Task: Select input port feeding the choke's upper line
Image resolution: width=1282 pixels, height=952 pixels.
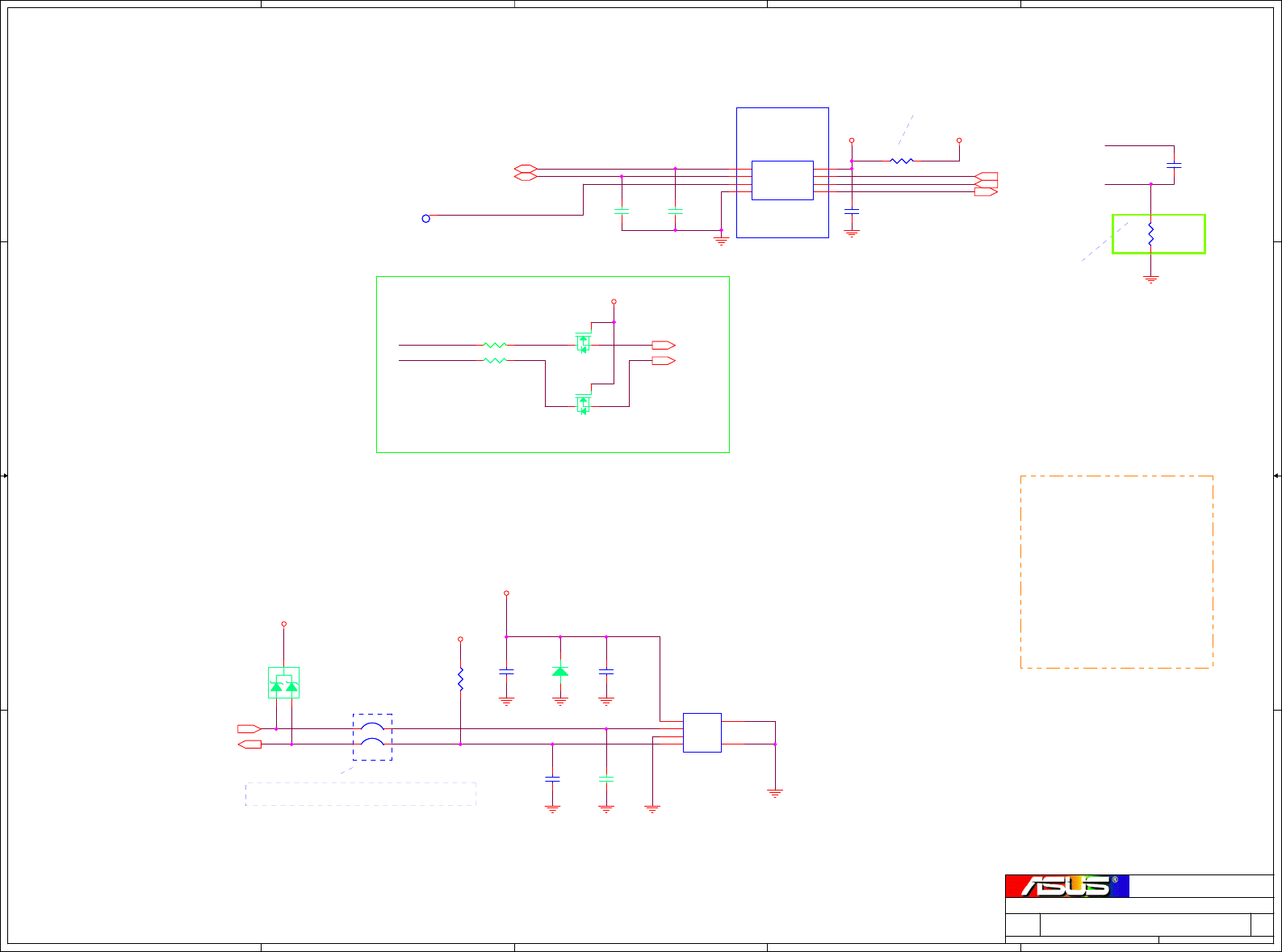Action: (249, 728)
